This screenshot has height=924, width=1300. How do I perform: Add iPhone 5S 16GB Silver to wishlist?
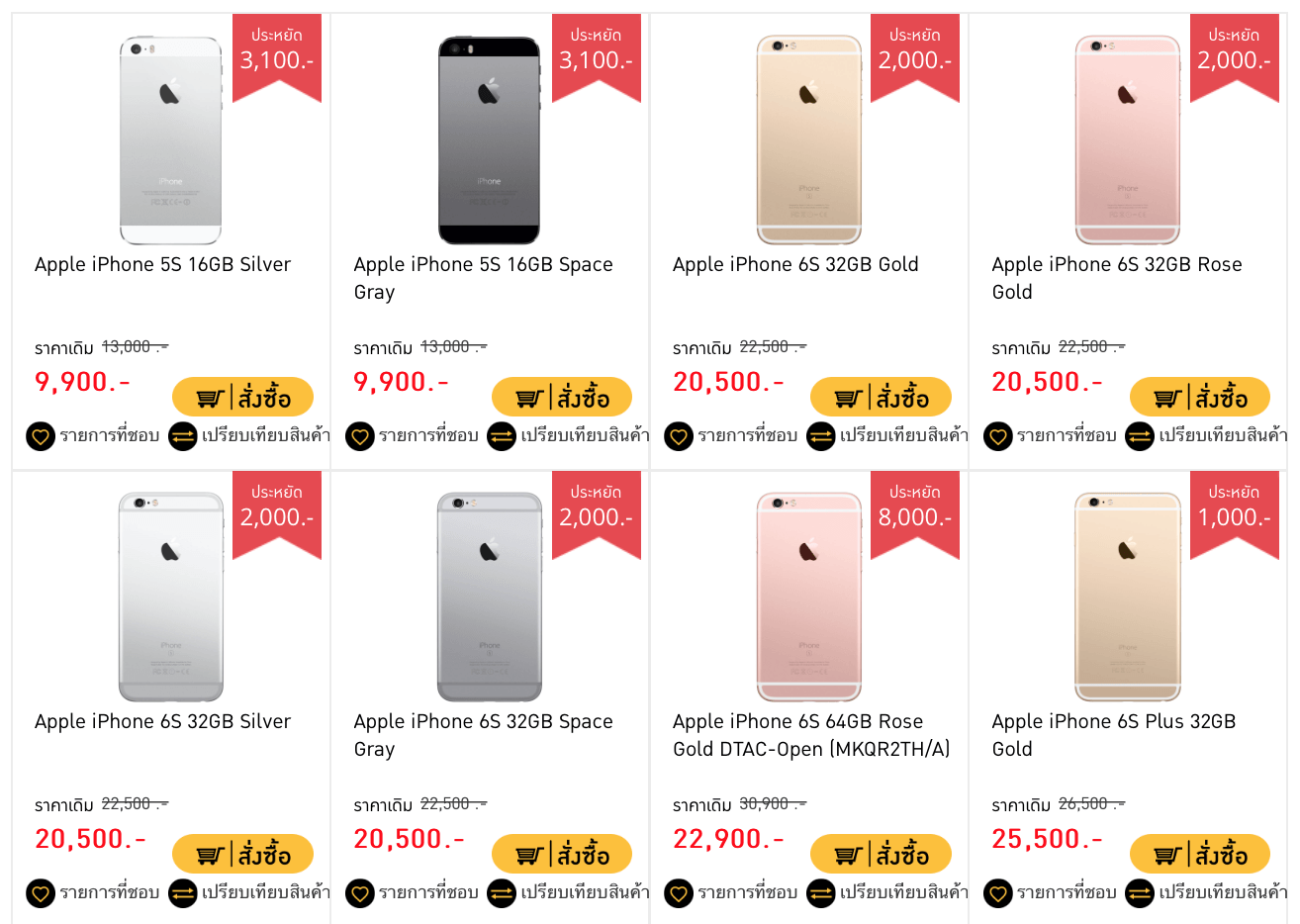[41, 436]
